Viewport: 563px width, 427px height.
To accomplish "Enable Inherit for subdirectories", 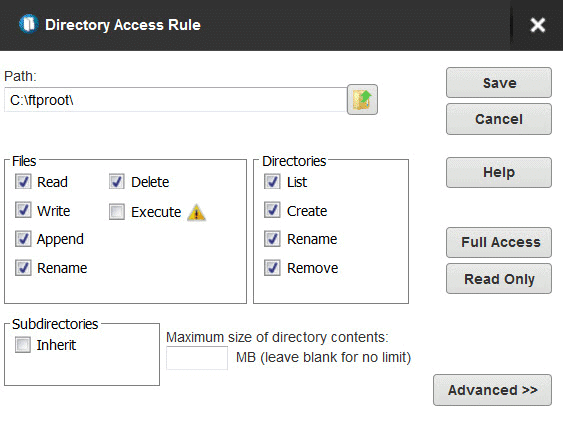I will click(x=23, y=345).
